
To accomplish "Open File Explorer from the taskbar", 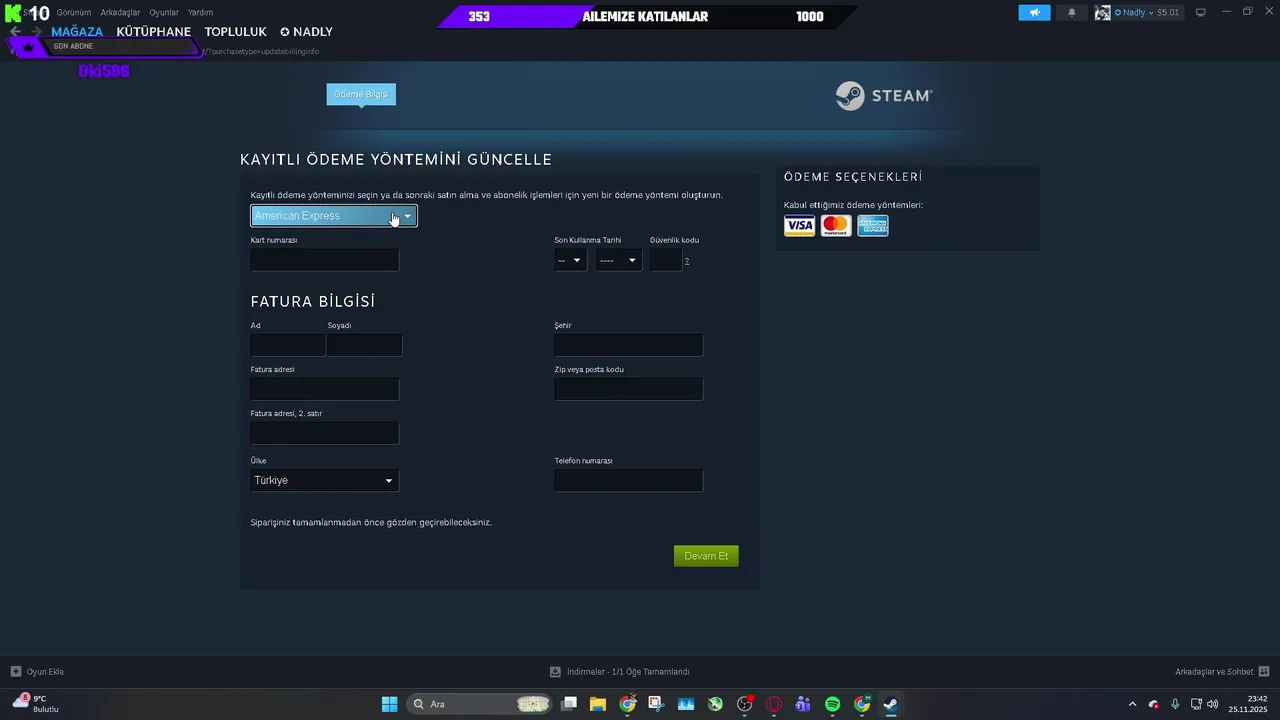I will [598, 704].
